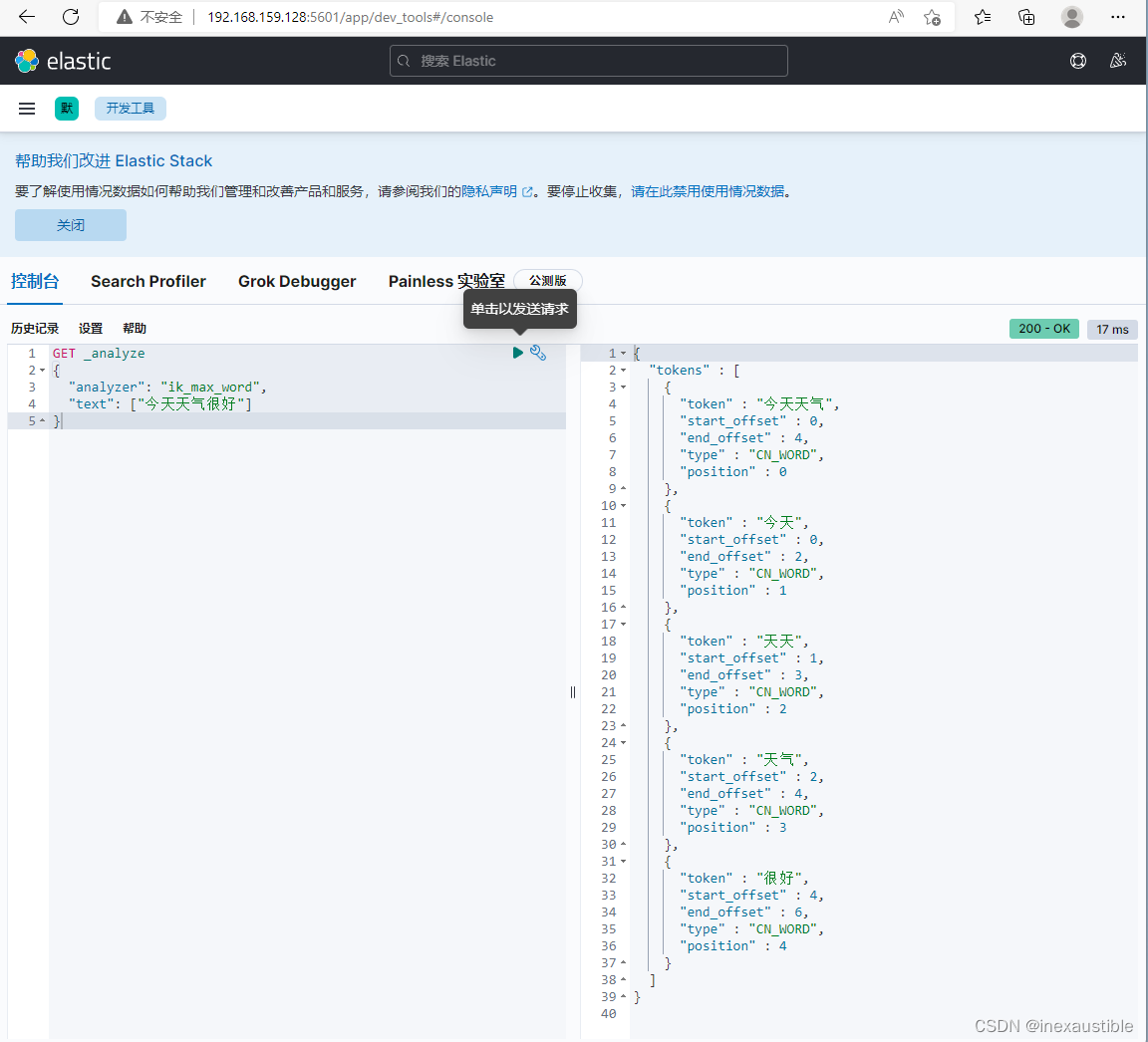Click the GET _analyze request line
The height and width of the screenshot is (1042, 1148).
click(99, 354)
